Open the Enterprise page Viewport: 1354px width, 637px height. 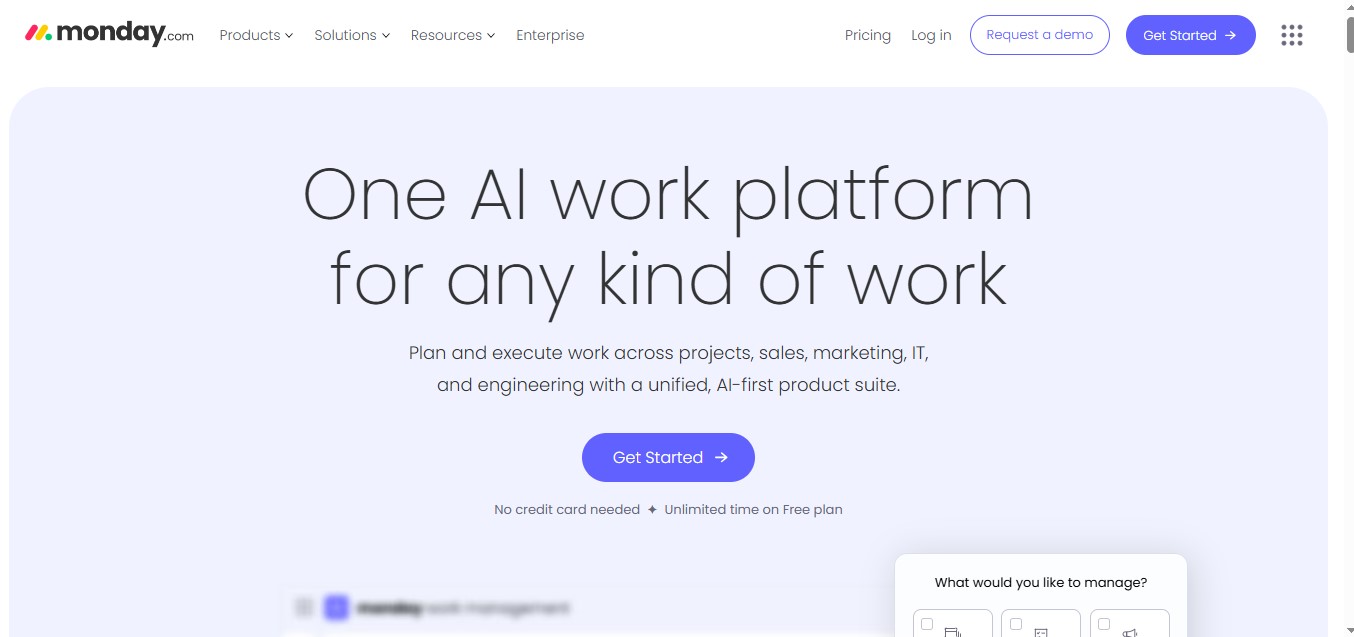pyautogui.click(x=550, y=35)
